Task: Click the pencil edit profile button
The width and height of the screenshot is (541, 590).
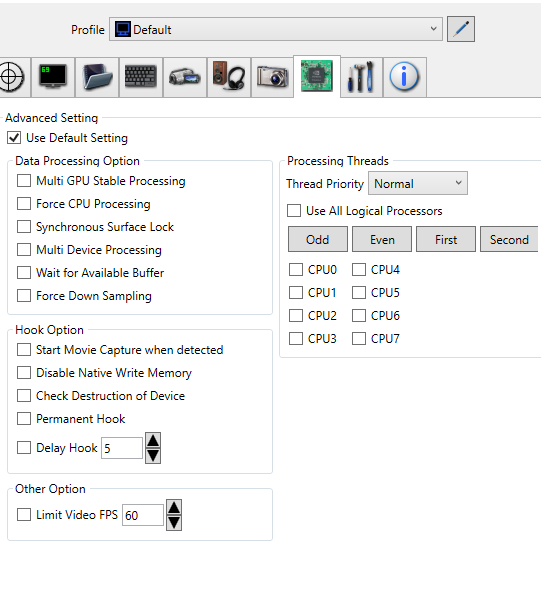Action: click(461, 29)
